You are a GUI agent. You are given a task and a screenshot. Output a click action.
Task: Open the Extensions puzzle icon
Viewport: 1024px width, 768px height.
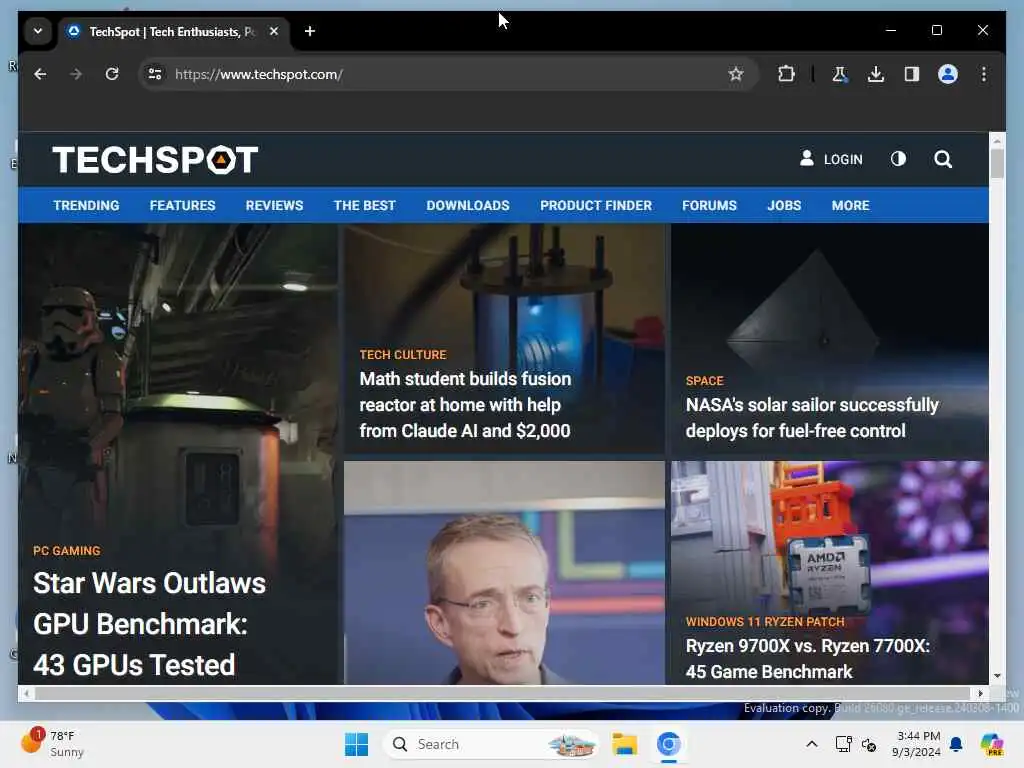786,74
